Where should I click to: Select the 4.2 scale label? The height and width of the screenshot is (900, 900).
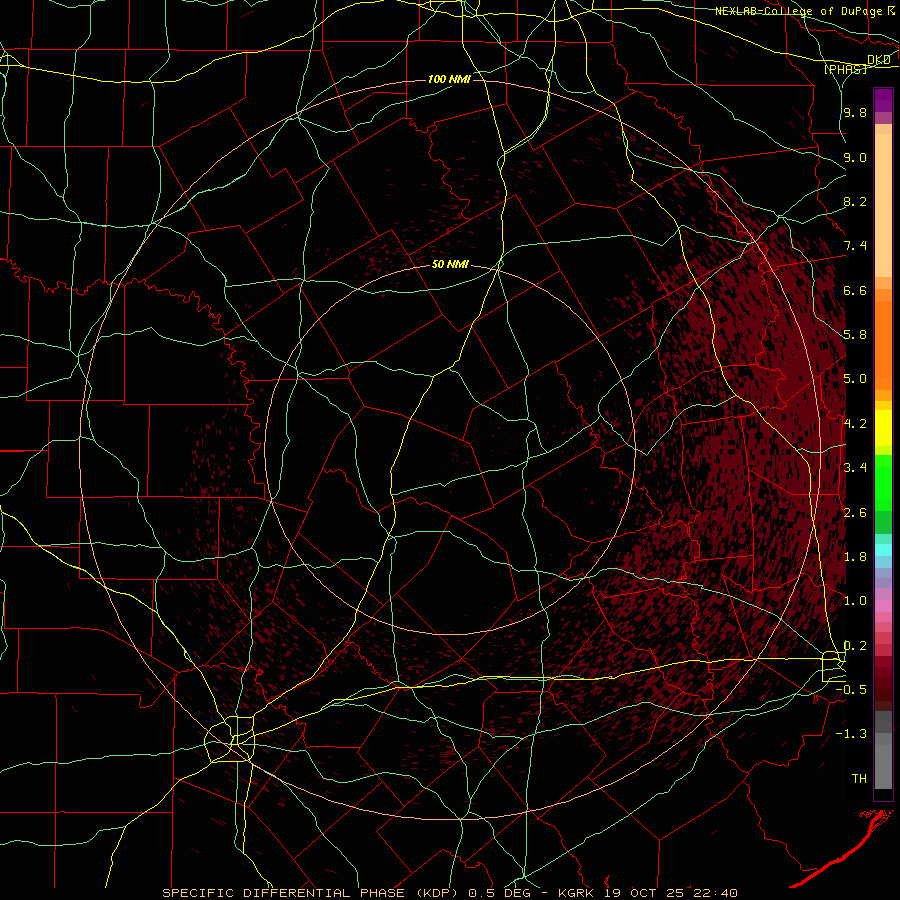pos(855,424)
